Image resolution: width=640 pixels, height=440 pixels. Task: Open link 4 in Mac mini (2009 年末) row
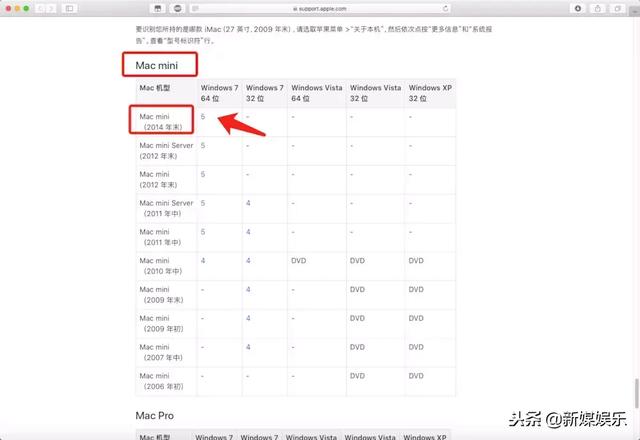(x=248, y=289)
